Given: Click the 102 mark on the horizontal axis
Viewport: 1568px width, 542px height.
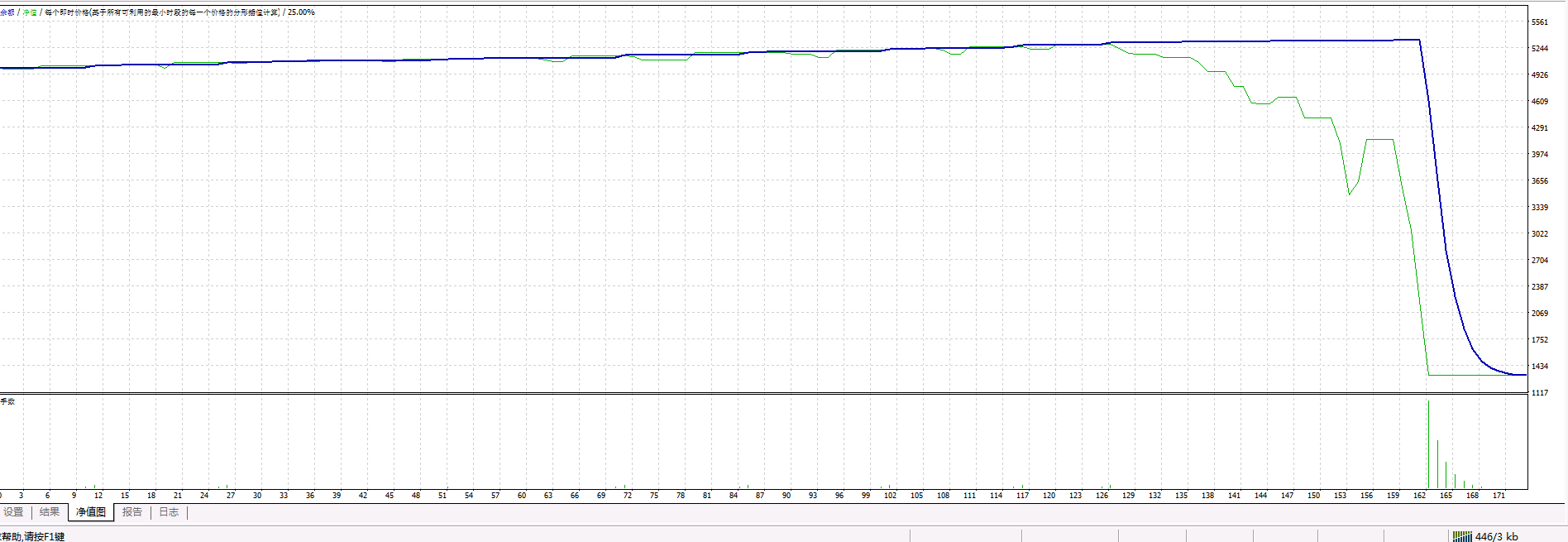Looking at the screenshot, I should pos(890,496).
